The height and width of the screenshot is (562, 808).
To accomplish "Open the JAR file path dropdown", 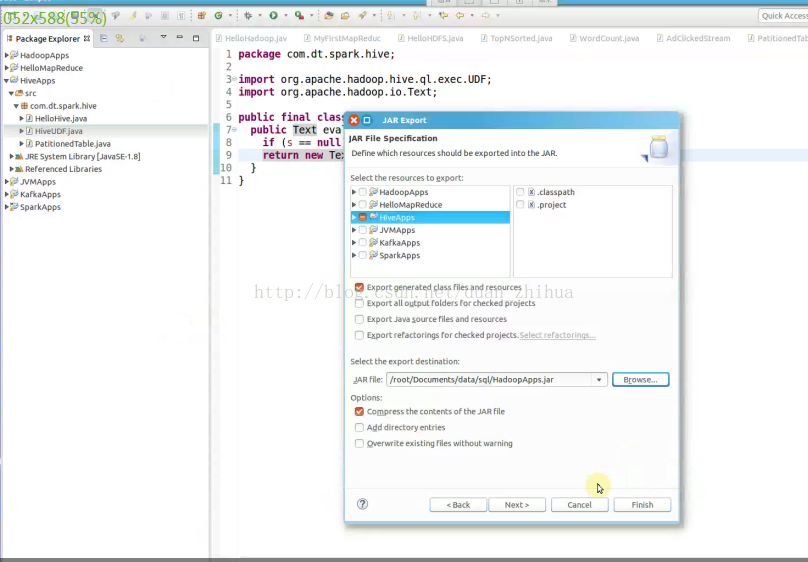I will 599,380.
